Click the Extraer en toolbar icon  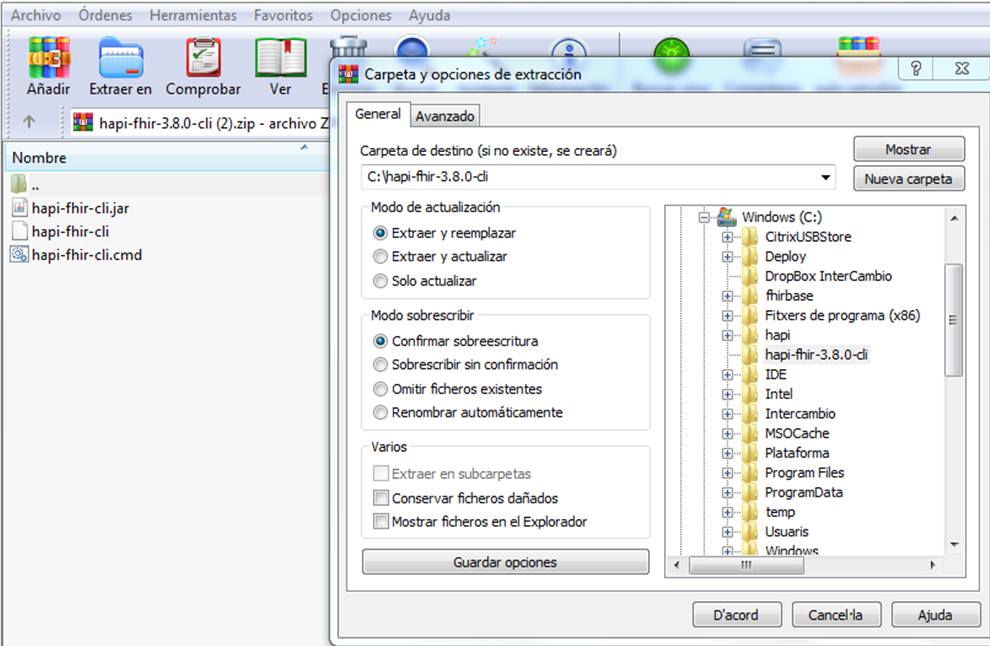(120, 58)
